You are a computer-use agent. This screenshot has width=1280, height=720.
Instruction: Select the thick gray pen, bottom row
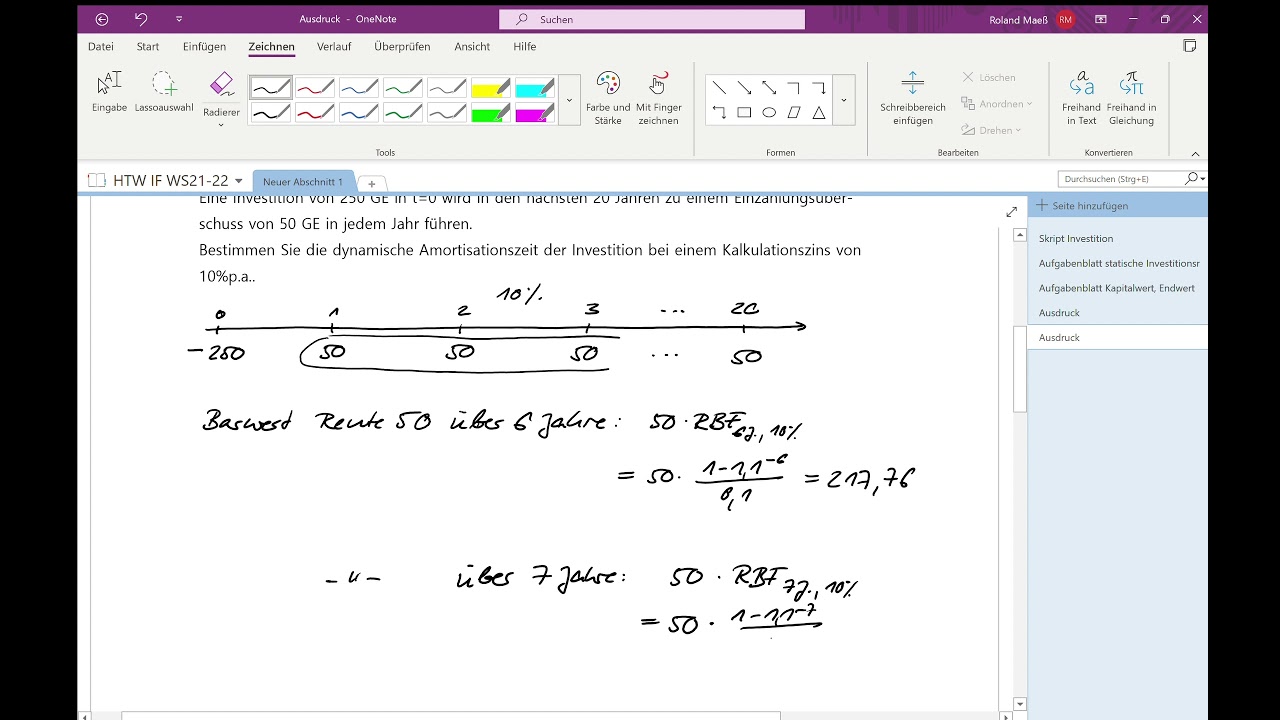tap(446, 112)
